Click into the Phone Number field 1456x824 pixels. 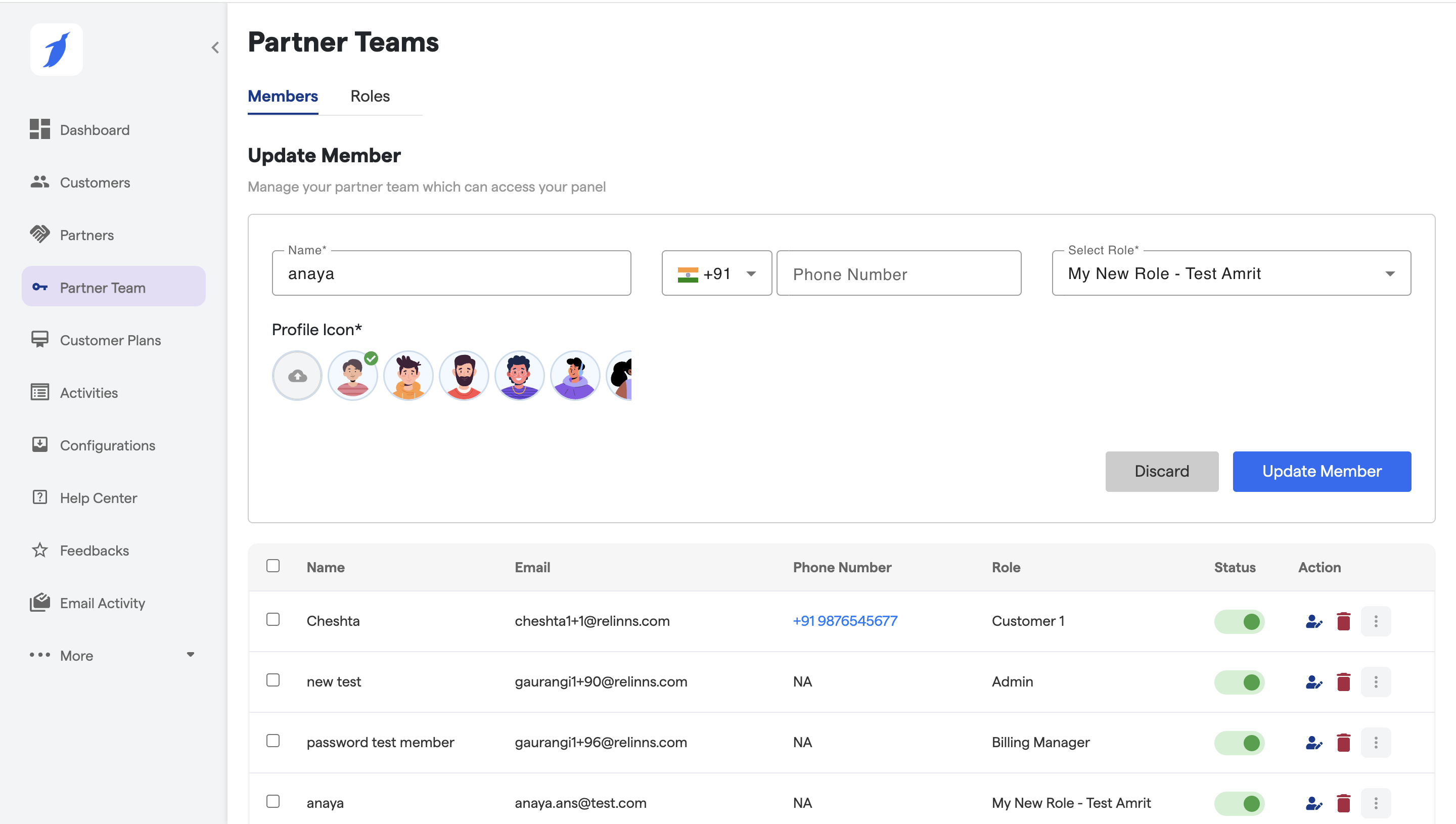(x=898, y=274)
